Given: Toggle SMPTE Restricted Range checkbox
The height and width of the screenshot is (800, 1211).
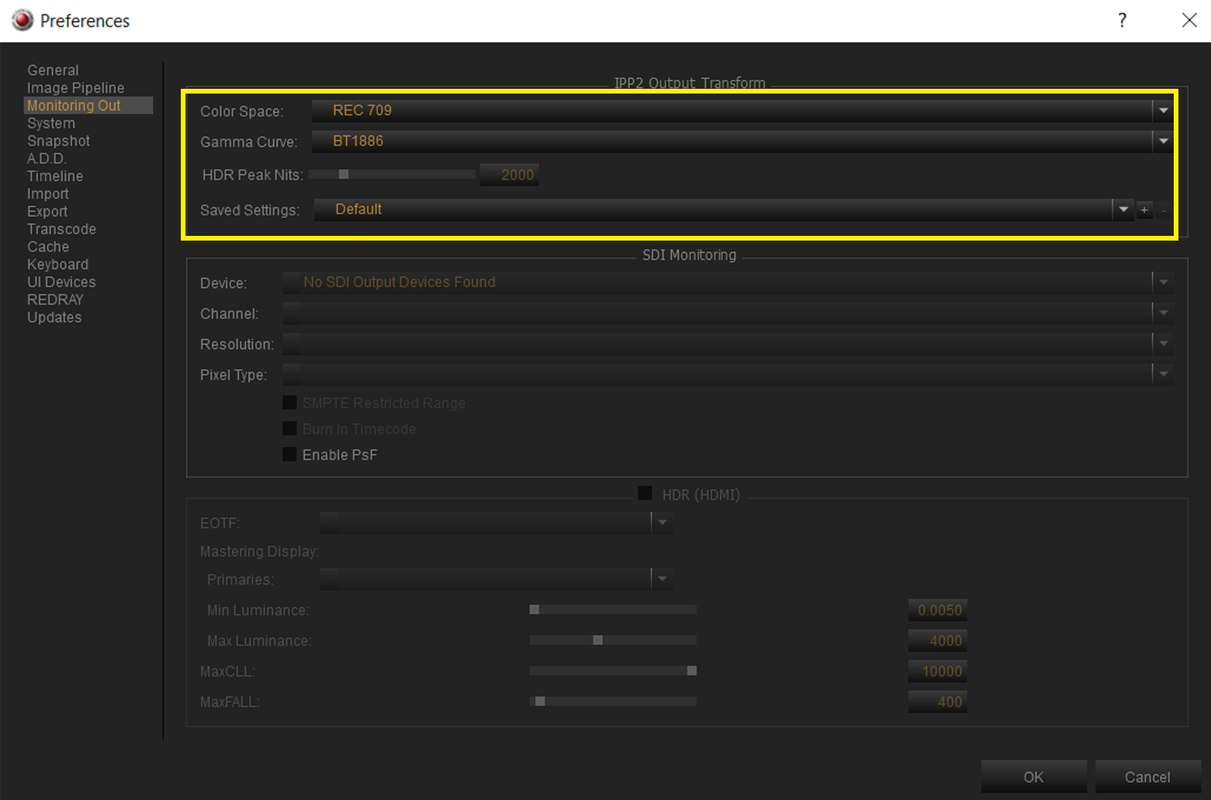Looking at the screenshot, I should [290, 403].
